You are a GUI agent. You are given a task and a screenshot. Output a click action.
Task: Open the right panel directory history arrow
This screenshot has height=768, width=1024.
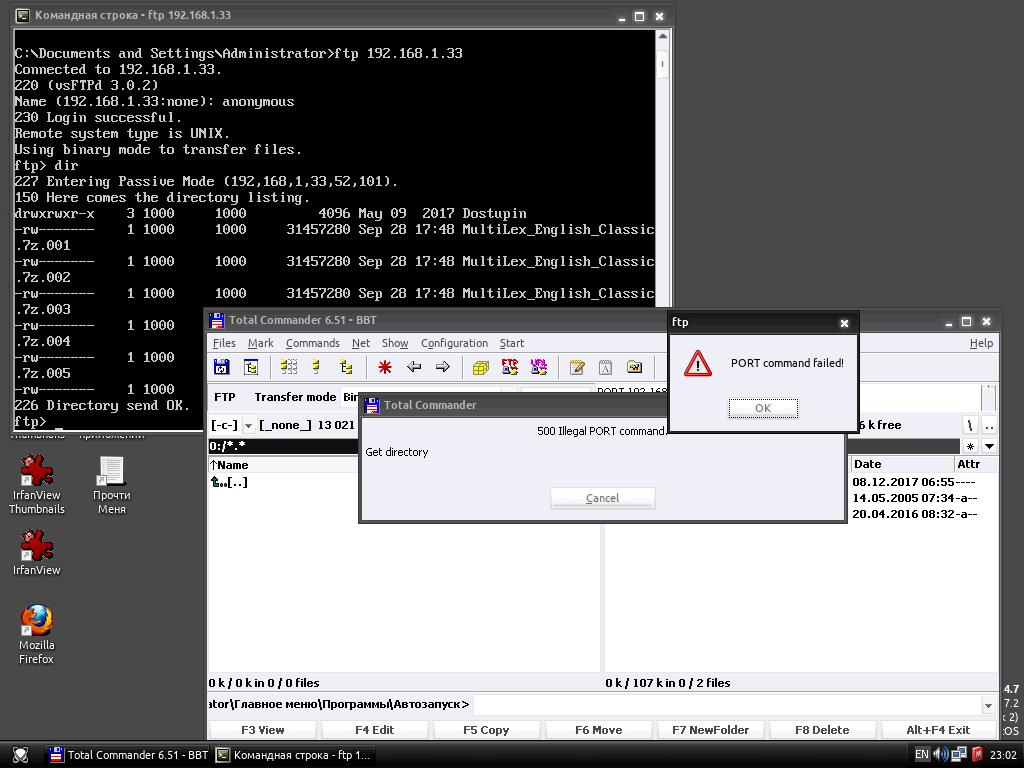989,447
